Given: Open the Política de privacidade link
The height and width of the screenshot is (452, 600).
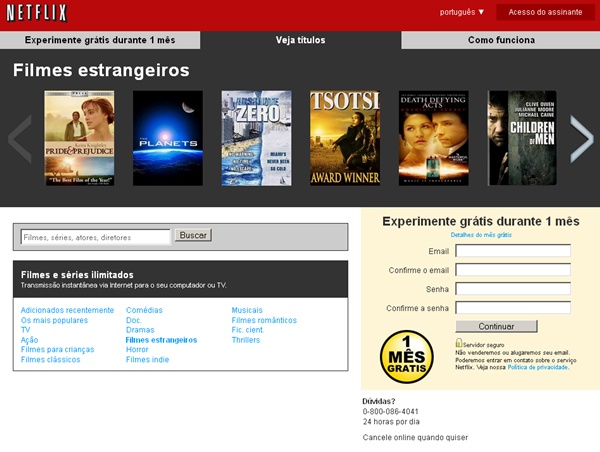Looking at the screenshot, I should click(x=538, y=367).
